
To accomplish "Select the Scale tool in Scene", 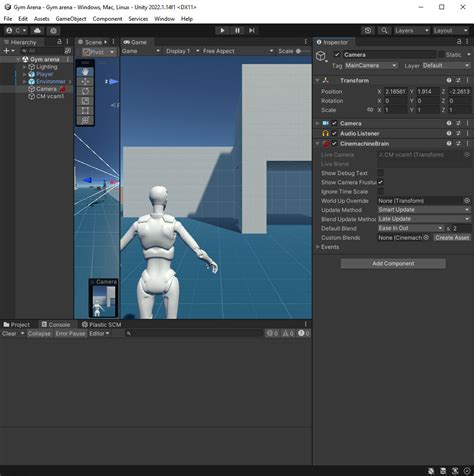I will pyautogui.click(x=85, y=101).
